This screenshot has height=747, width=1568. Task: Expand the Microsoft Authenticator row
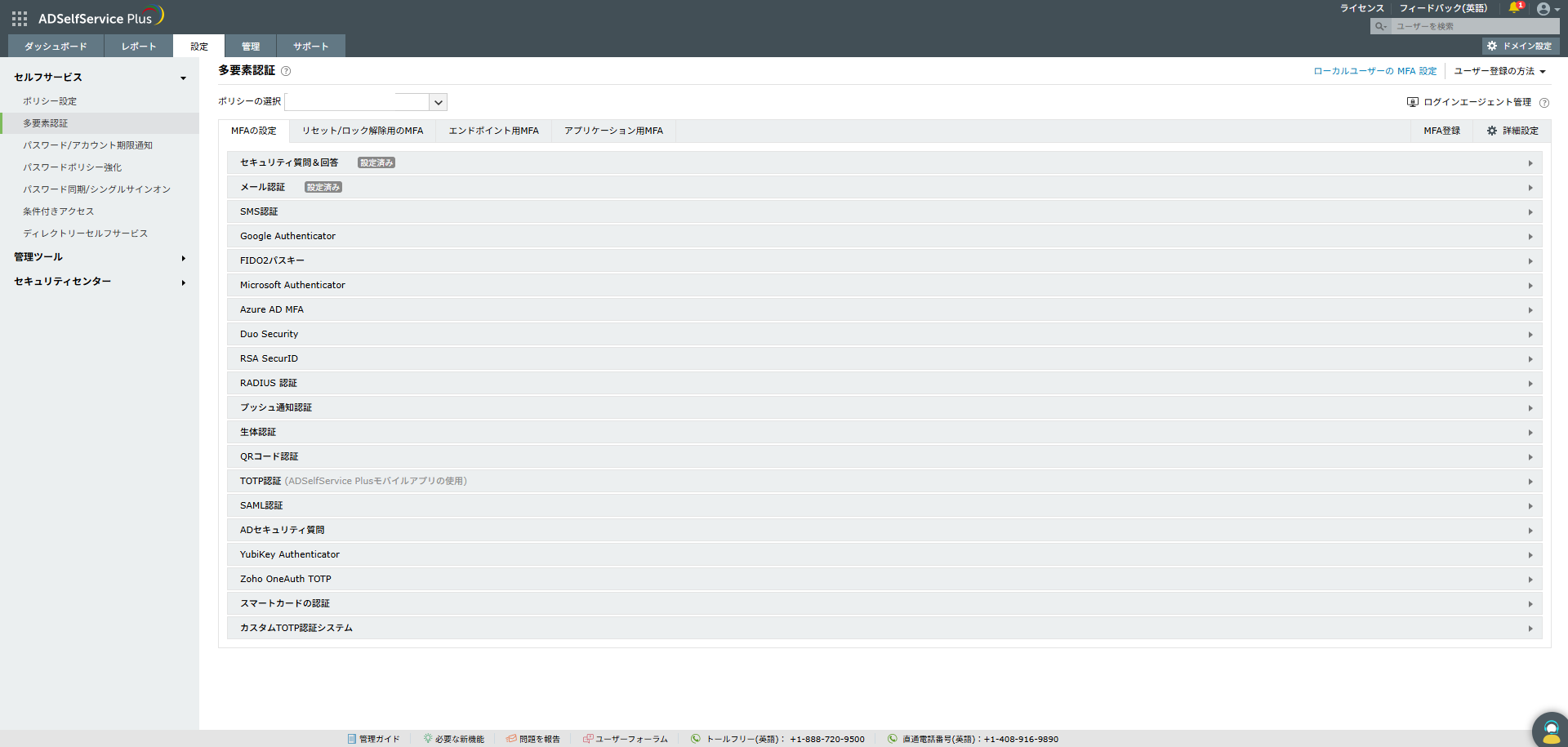pos(884,286)
